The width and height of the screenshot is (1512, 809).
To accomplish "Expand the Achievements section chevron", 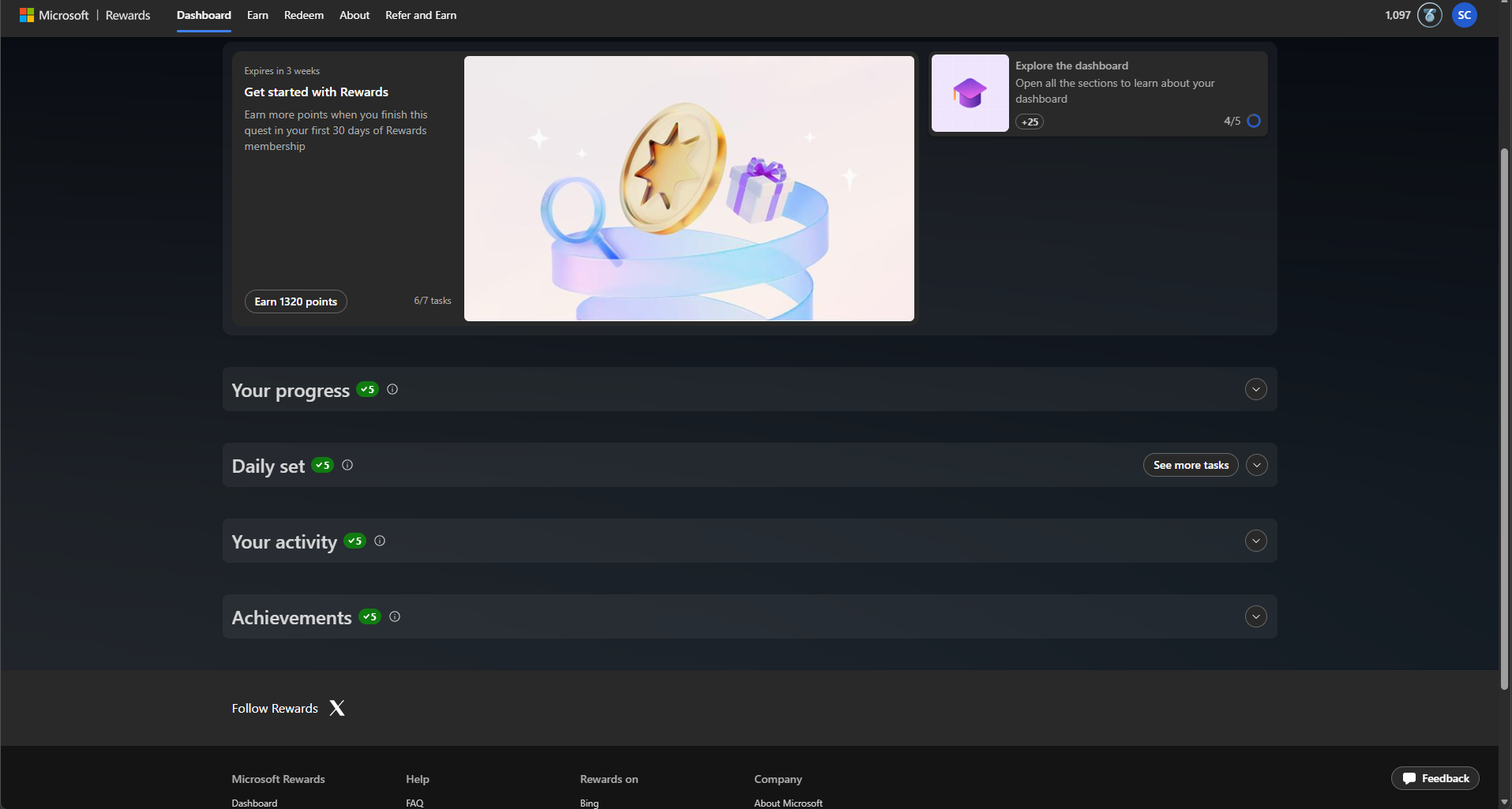I will coord(1256,616).
